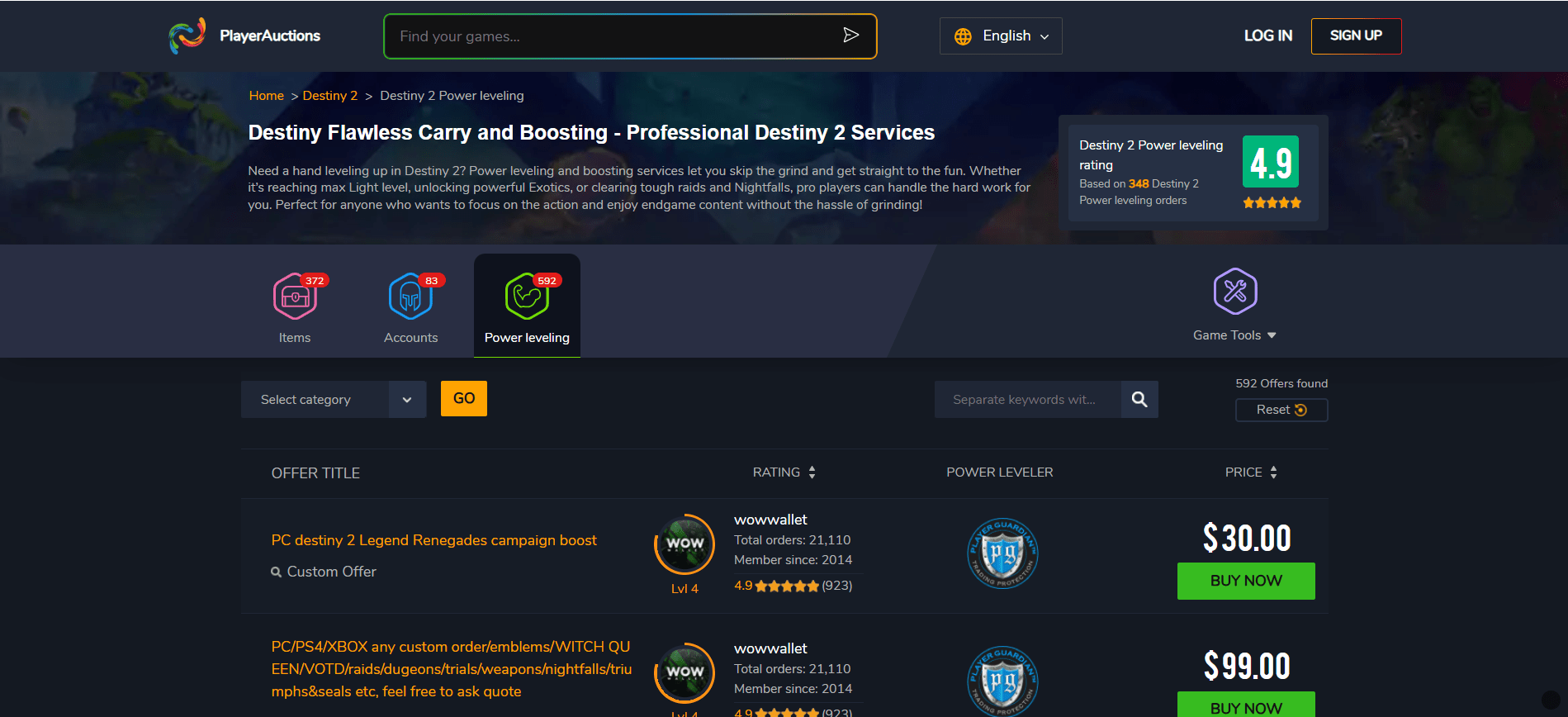
Task: Click the Reset filters button
Action: point(1281,410)
